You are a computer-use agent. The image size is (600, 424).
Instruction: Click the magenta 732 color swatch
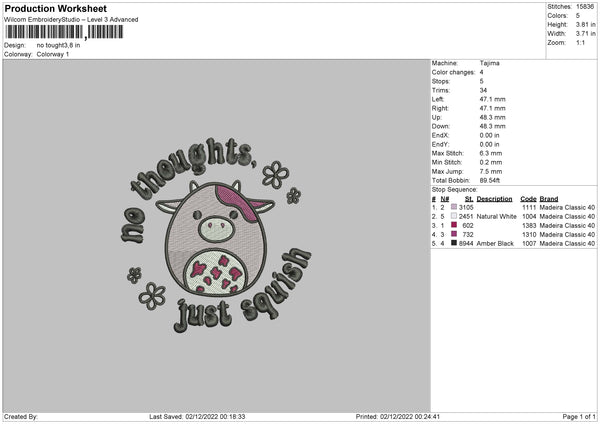(x=454, y=234)
